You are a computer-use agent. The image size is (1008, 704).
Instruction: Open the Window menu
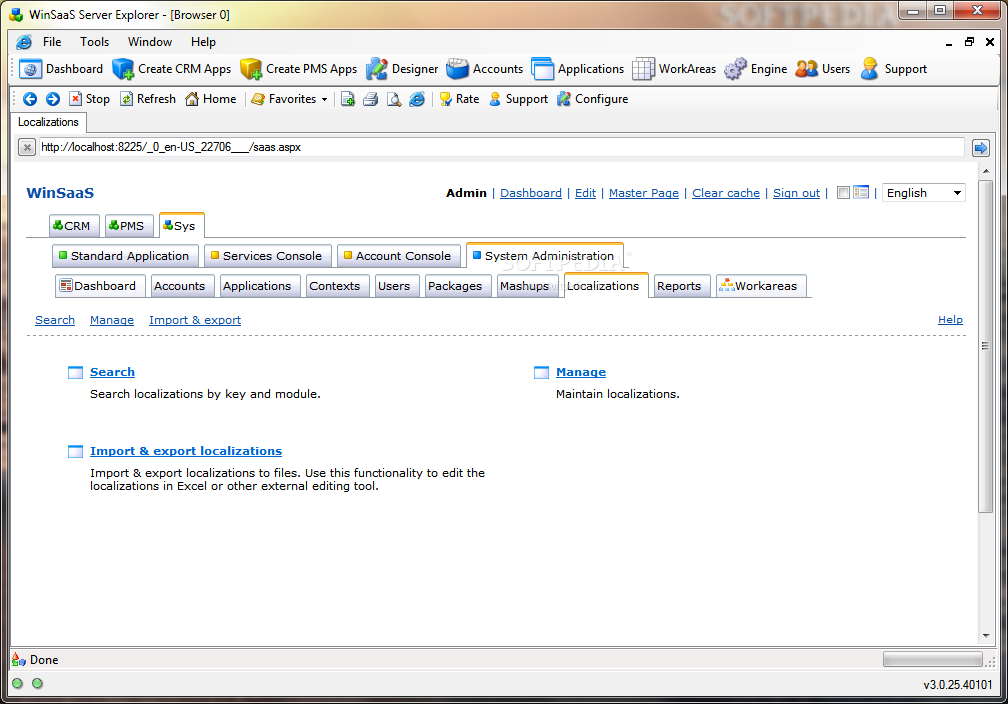pyautogui.click(x=150, y=42)
